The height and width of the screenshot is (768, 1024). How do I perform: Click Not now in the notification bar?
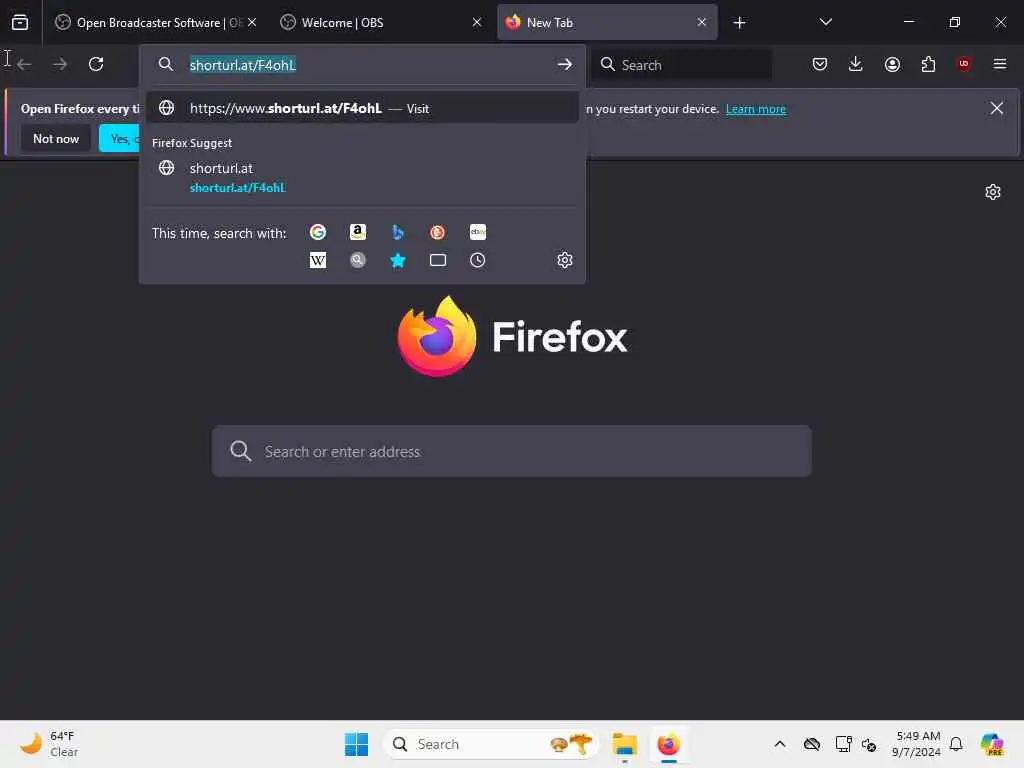pos(56,138)
